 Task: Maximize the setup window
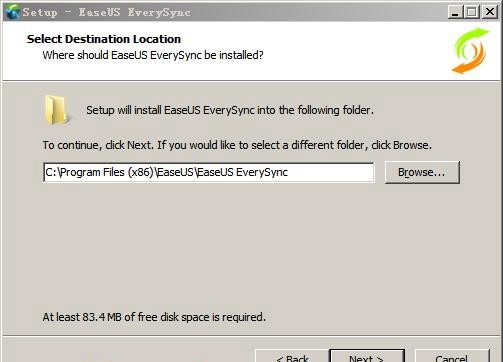[x=472, y=12]
